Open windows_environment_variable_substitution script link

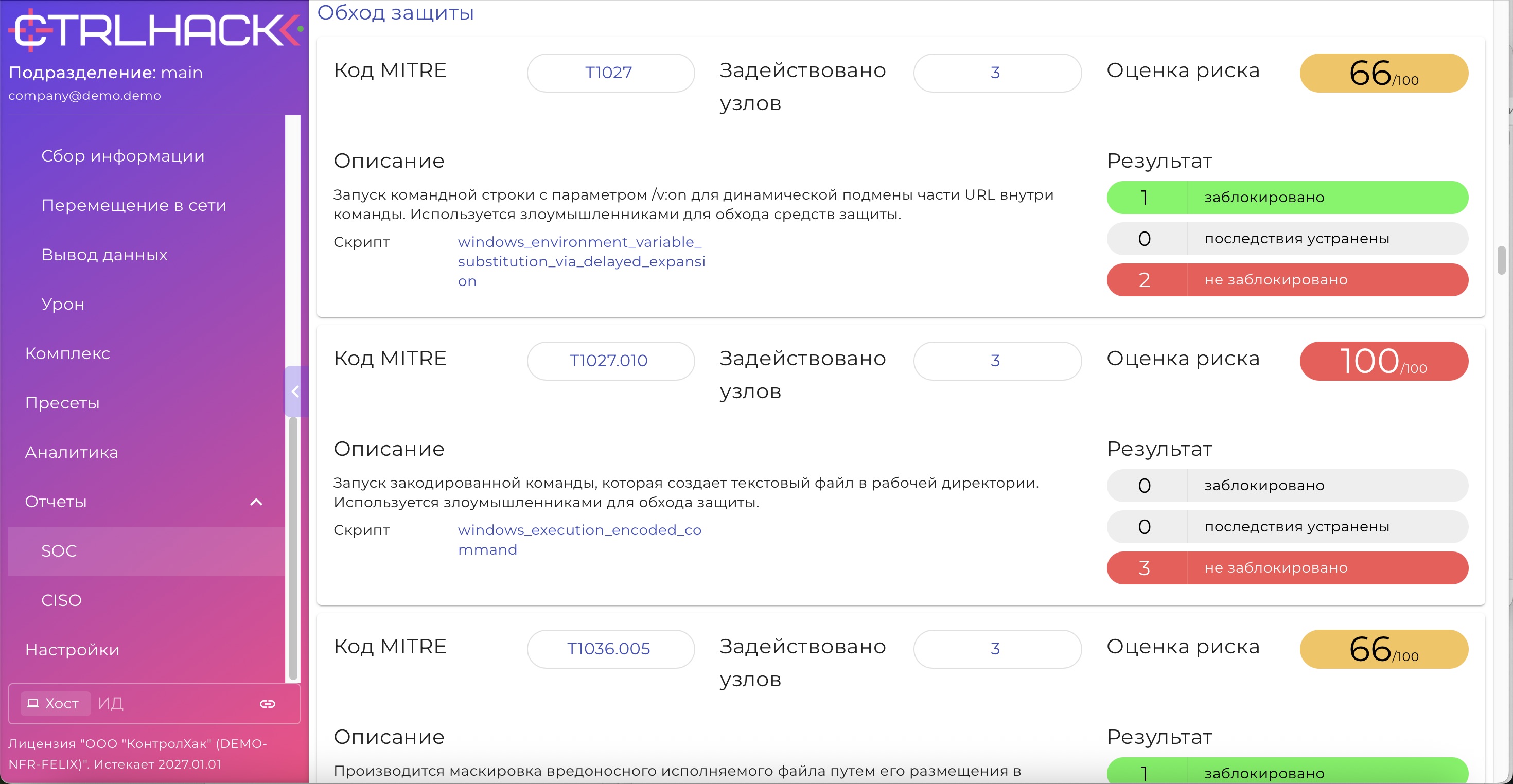581,261
